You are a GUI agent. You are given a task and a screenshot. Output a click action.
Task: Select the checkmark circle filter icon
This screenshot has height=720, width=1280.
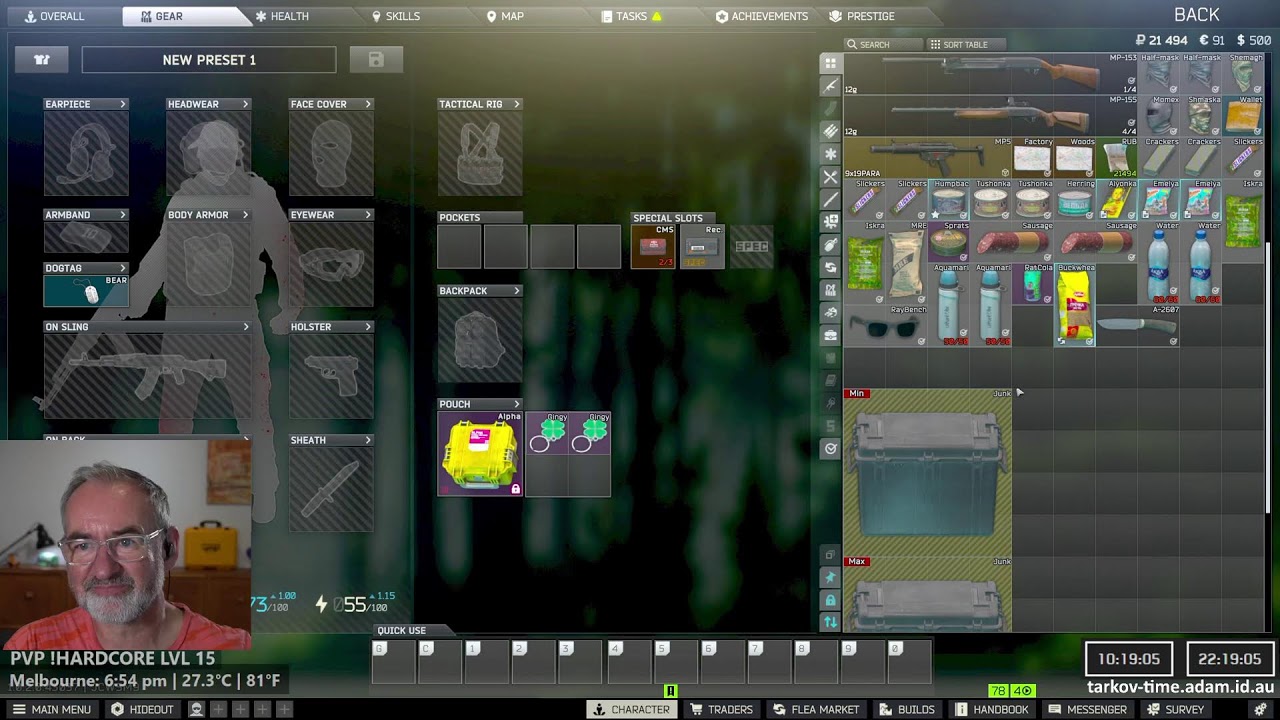(830, 448)
